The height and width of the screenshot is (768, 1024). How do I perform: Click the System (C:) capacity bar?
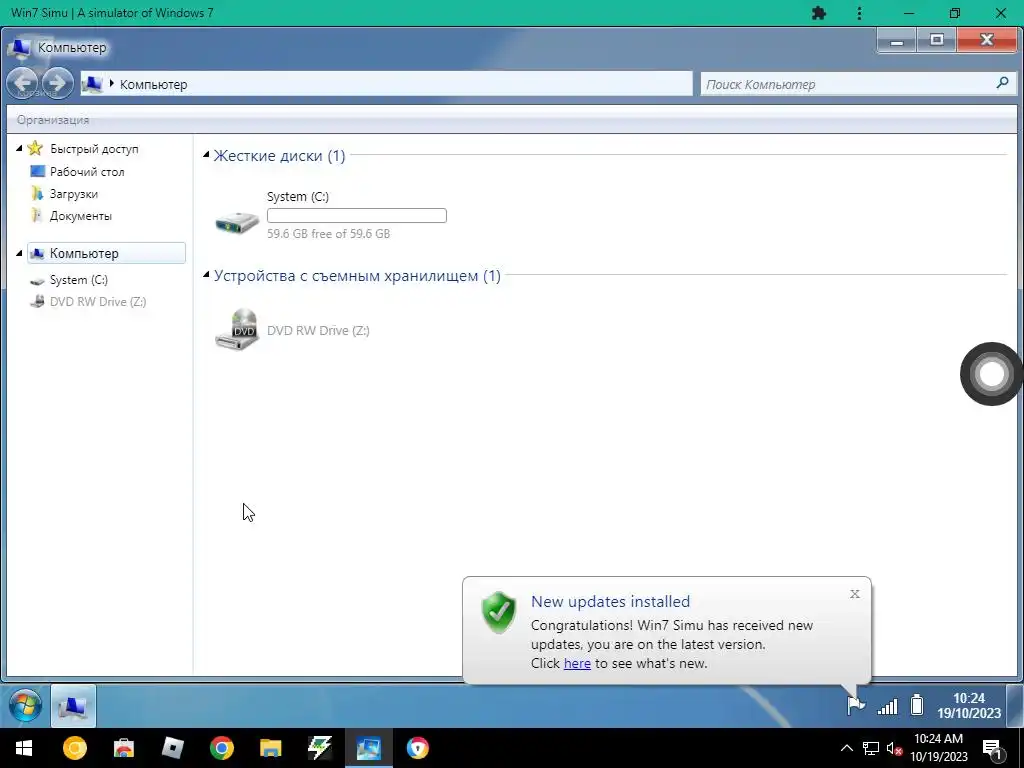pyautogui.click(x=357, y=216)
